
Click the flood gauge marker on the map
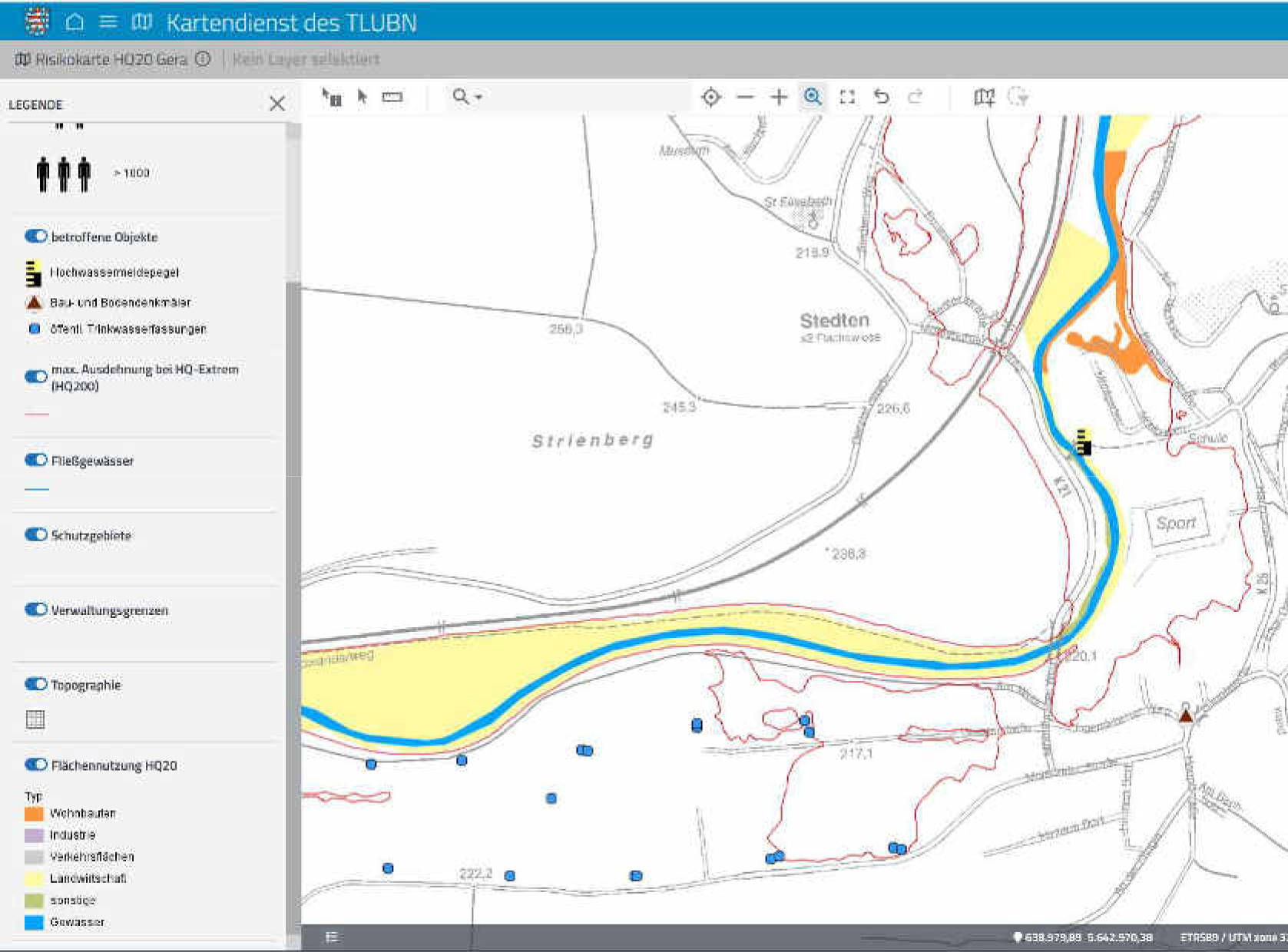point(1083,441)
